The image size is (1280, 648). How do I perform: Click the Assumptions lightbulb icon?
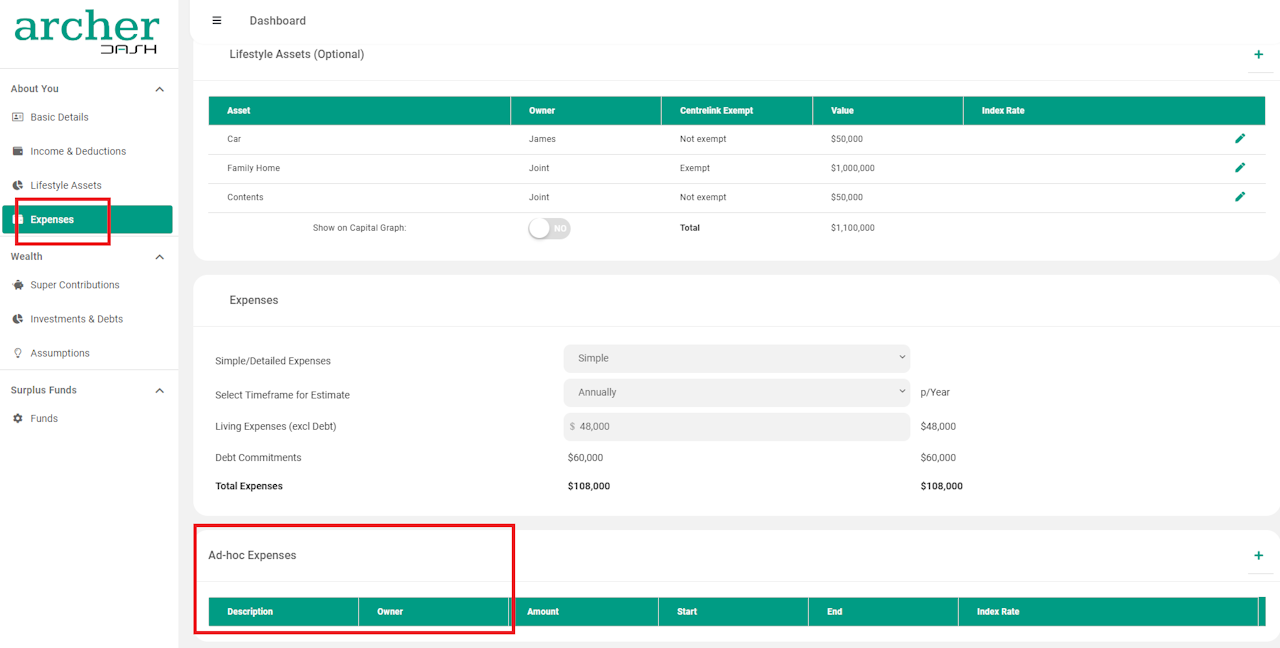click(17, 353)
